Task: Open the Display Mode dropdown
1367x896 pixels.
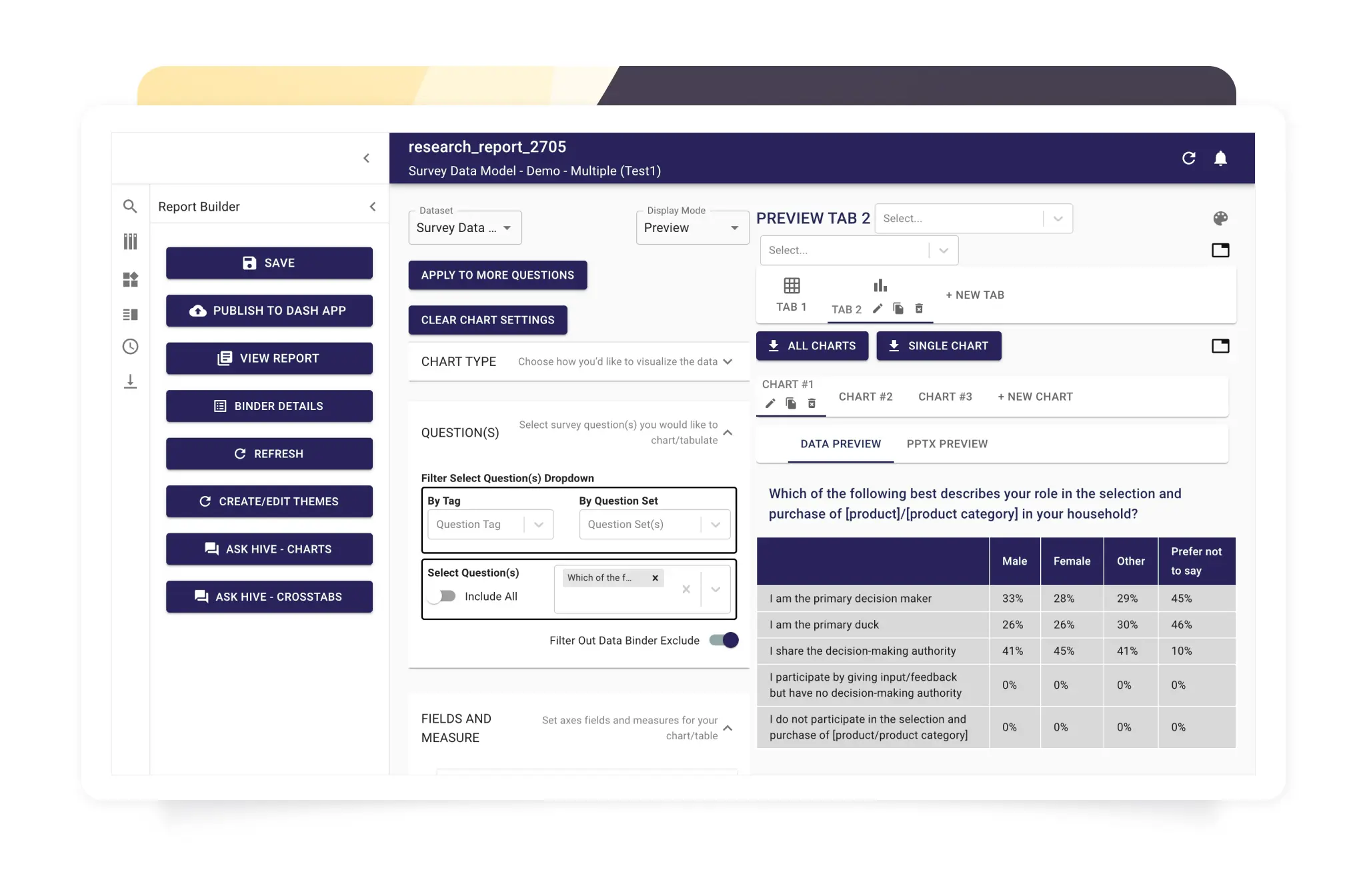Action: coord(692,228)
